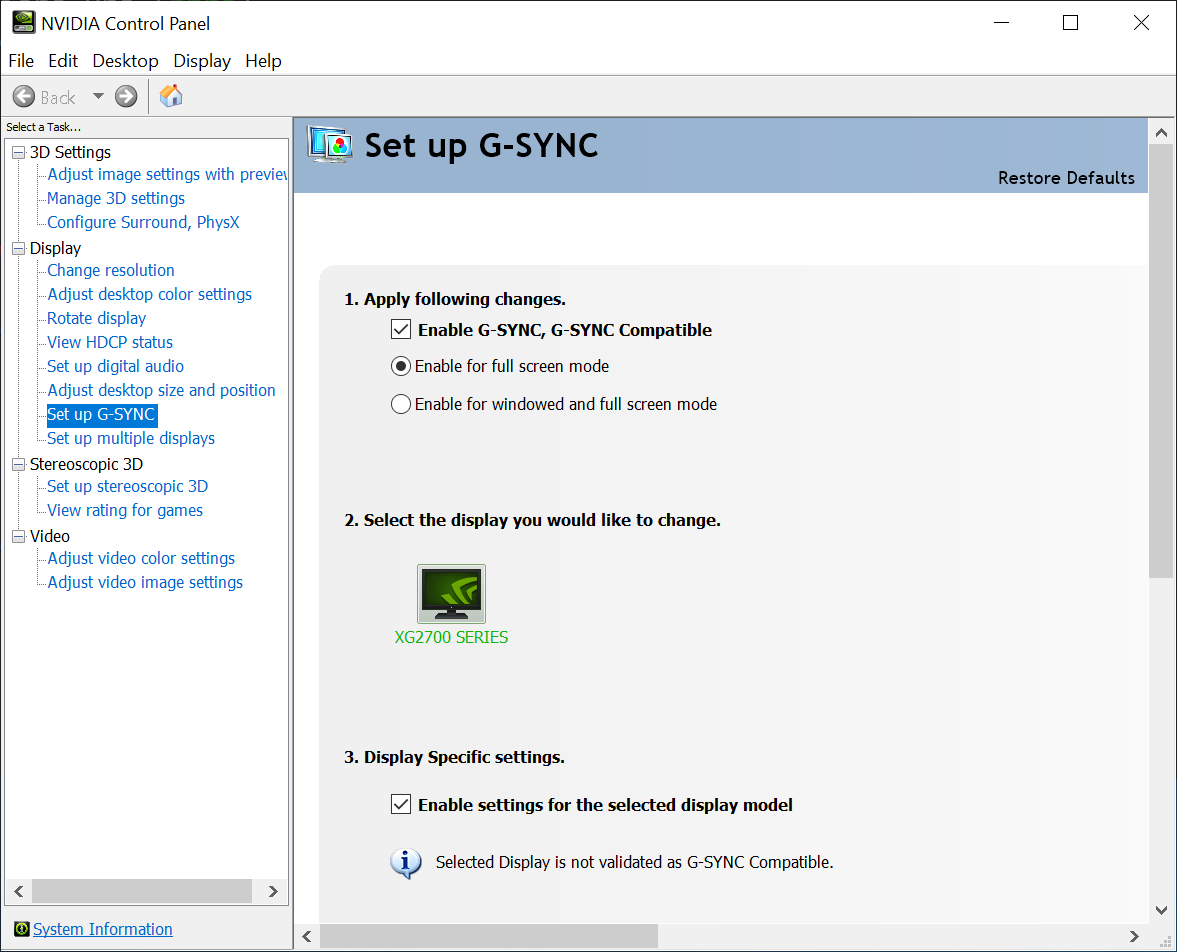The height and width of the screenshot is (952, 1177).
Task: Collapse the 3D Settings tree node
Action: pyautogui.click(x=18, y=152)
